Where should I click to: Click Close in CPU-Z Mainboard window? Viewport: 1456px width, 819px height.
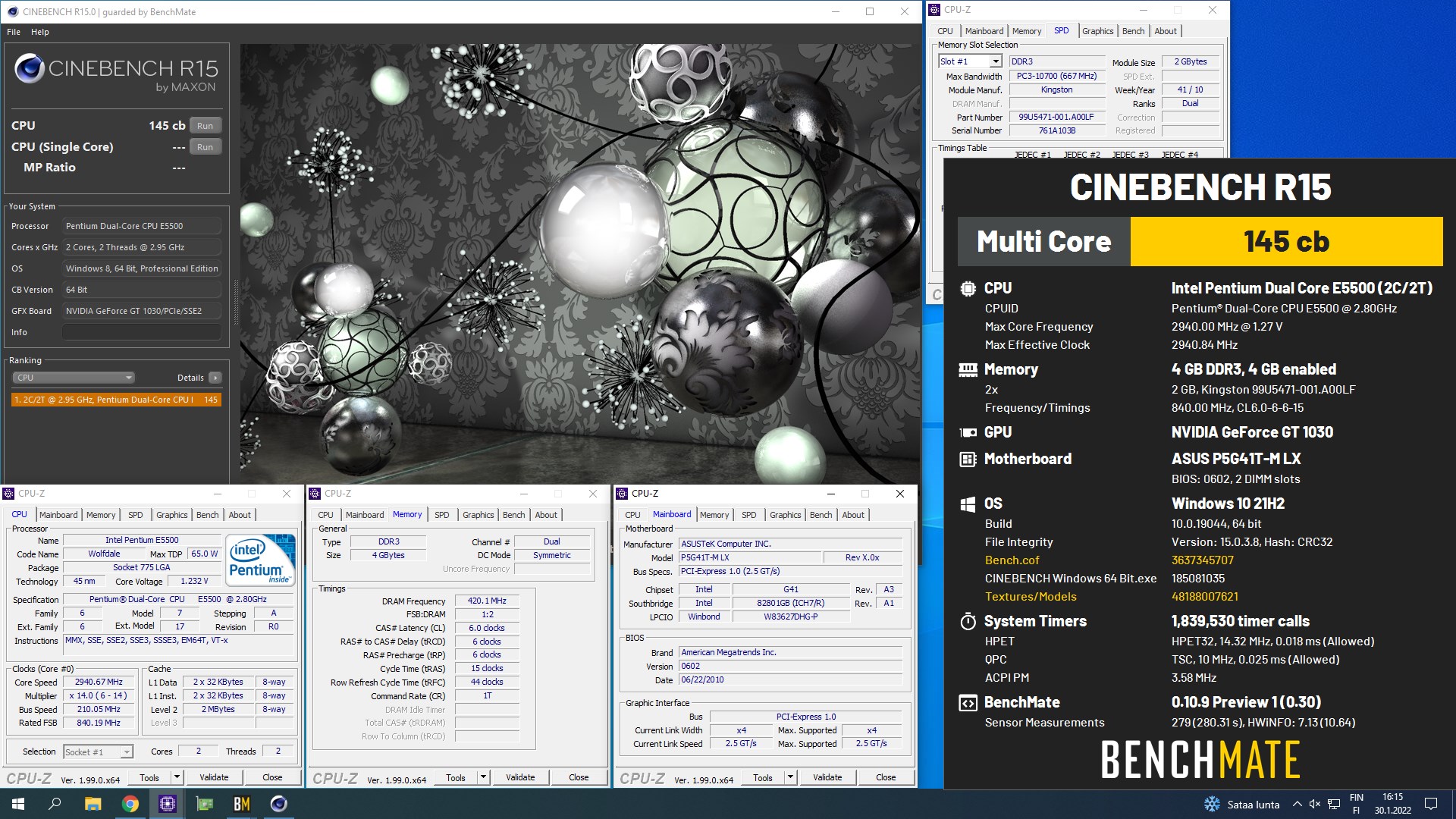click(x=886, y=777)
